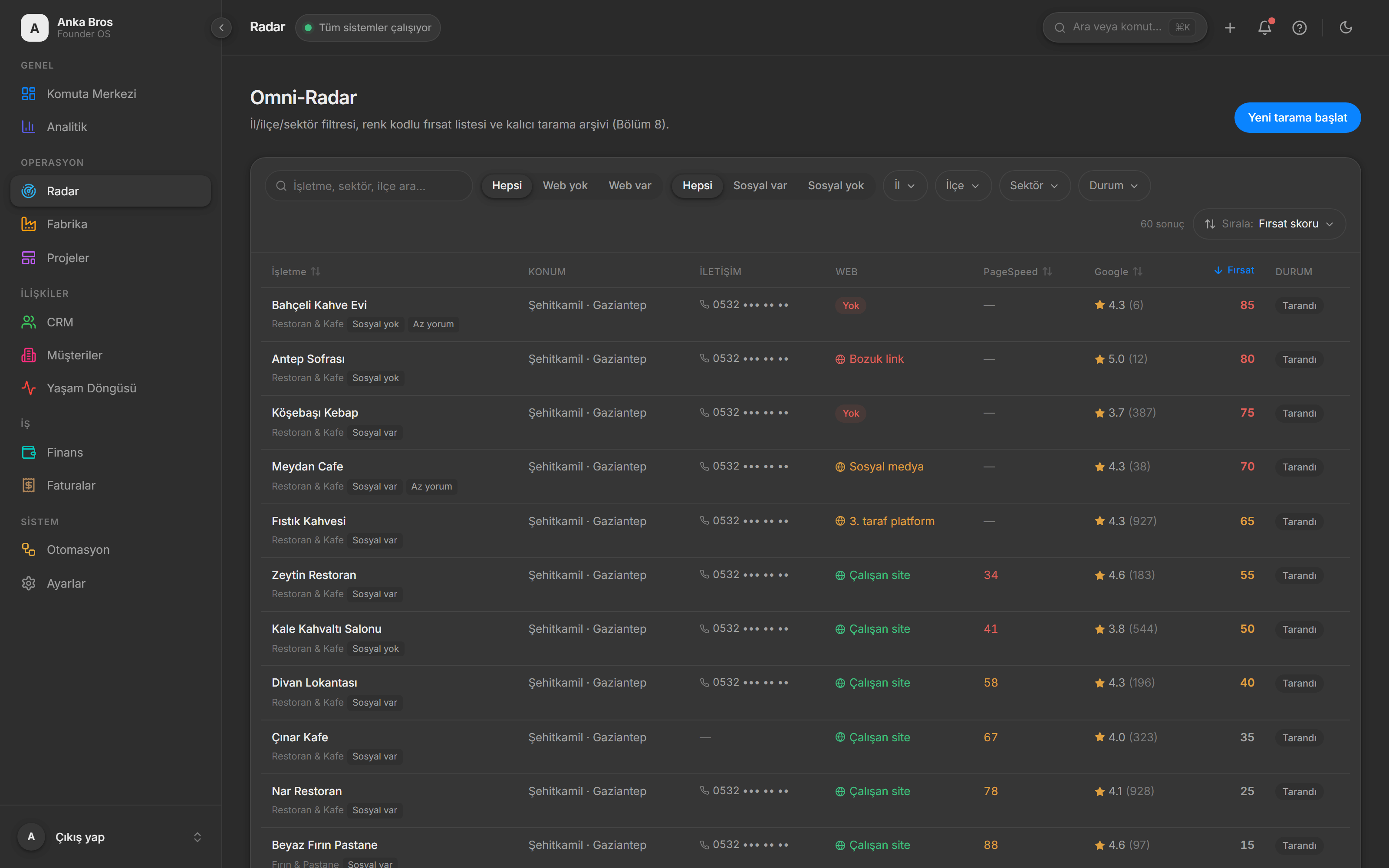The width and height of the screenshot is (1389, 868).
Task: Go to Faturalar menu item
Action: (x=110, y=486)
